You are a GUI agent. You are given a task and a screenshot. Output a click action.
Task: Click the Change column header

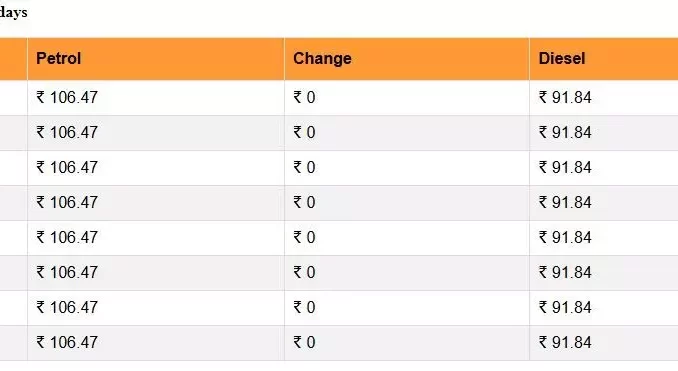(x=406, y=59)
